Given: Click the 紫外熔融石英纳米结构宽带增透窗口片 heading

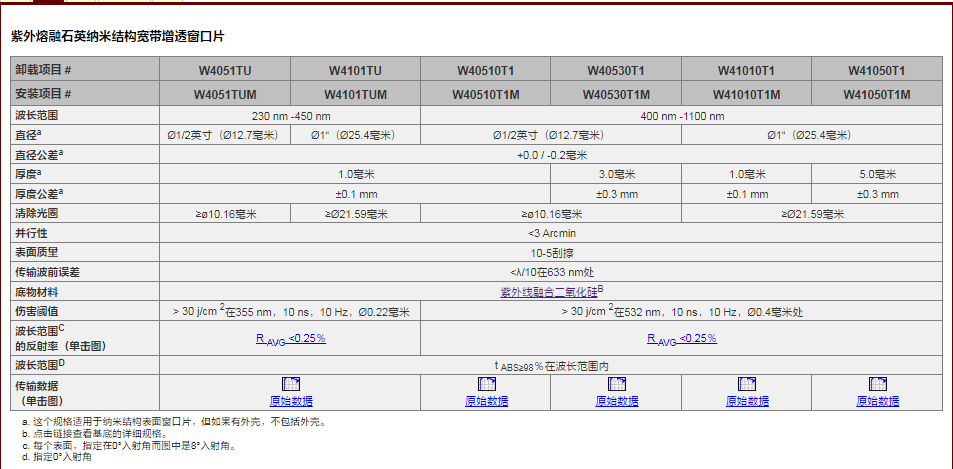Looking at the screenshot, I should coord(118,35).
